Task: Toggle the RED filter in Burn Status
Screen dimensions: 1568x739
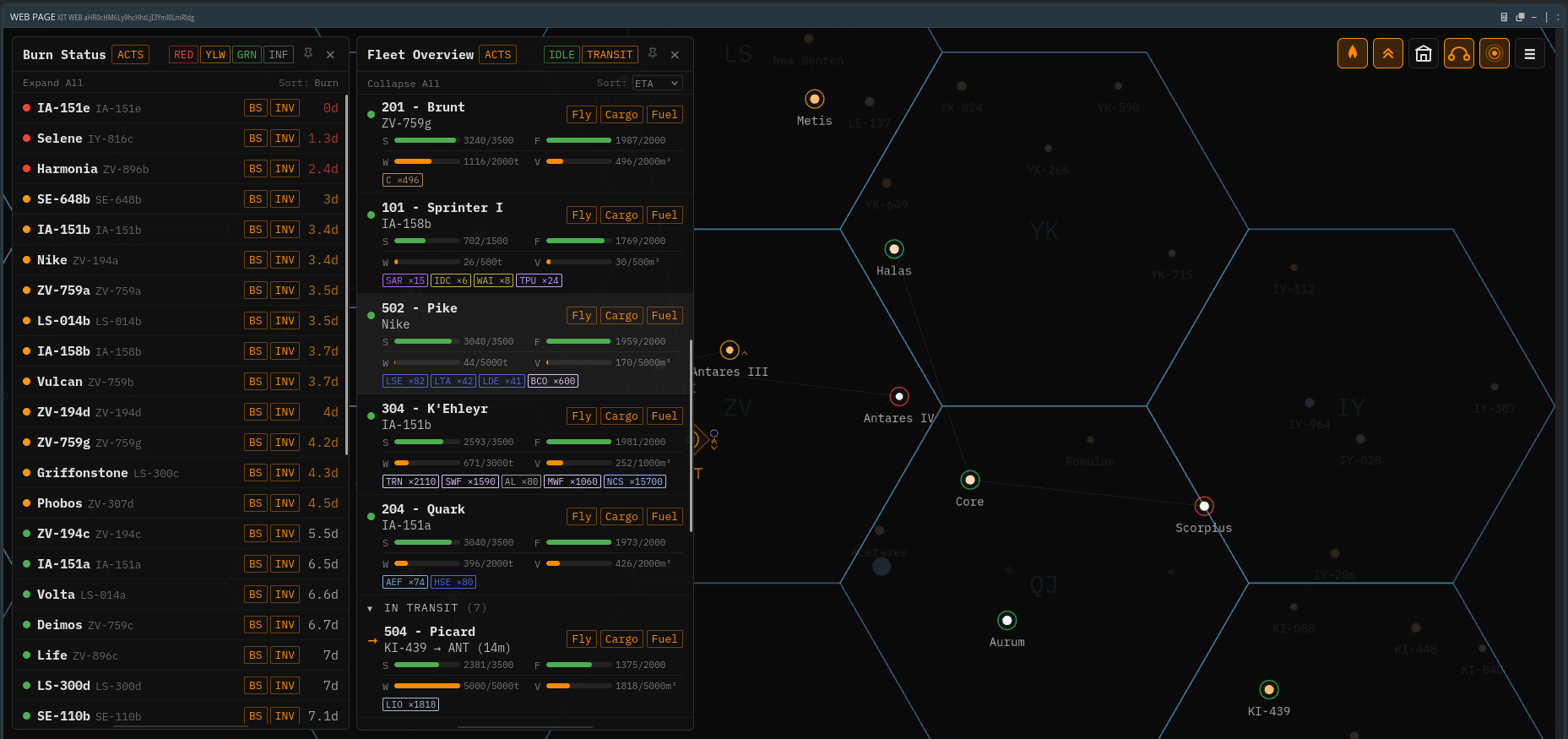Action: tap(183, 54)
